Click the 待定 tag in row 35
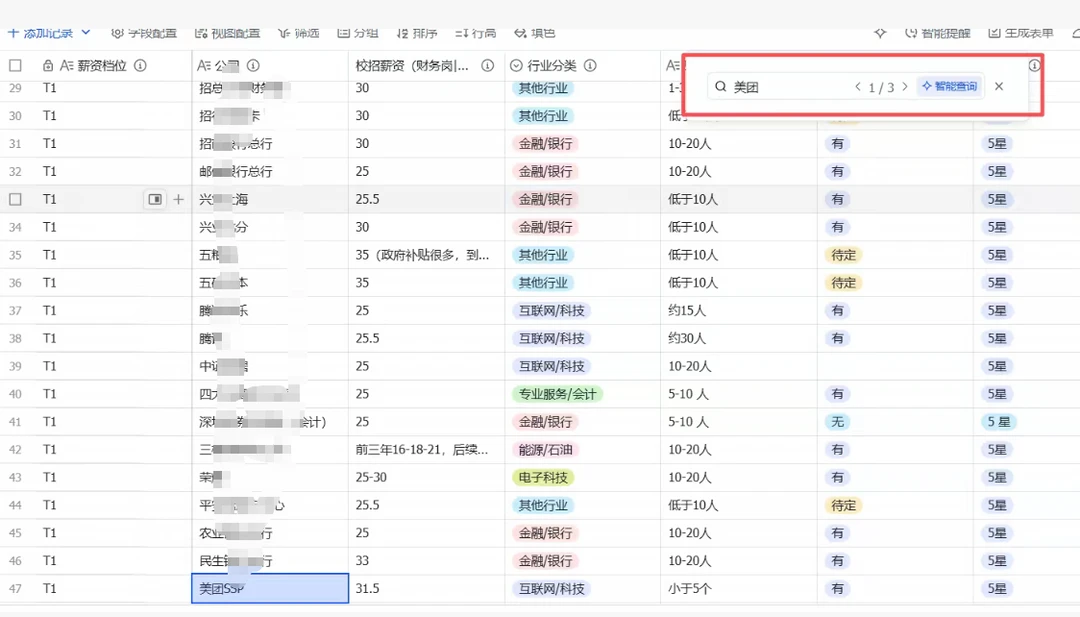 pyautogui.click(x=844, y=255)
